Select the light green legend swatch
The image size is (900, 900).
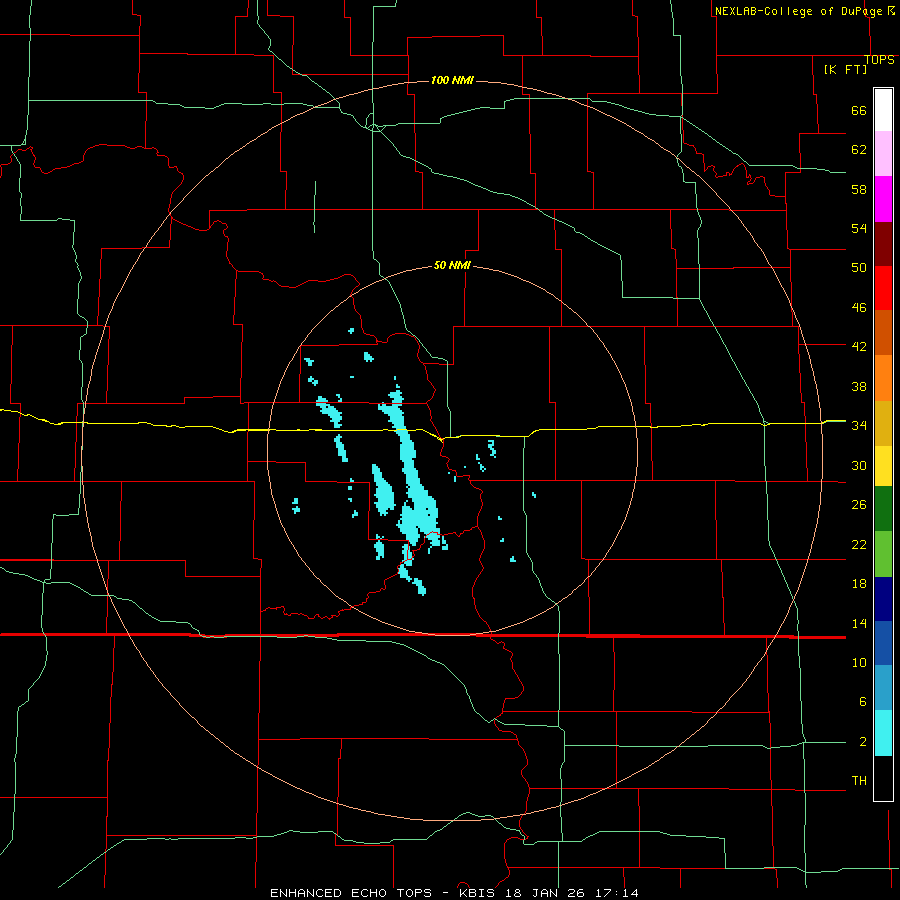[883, 554]
